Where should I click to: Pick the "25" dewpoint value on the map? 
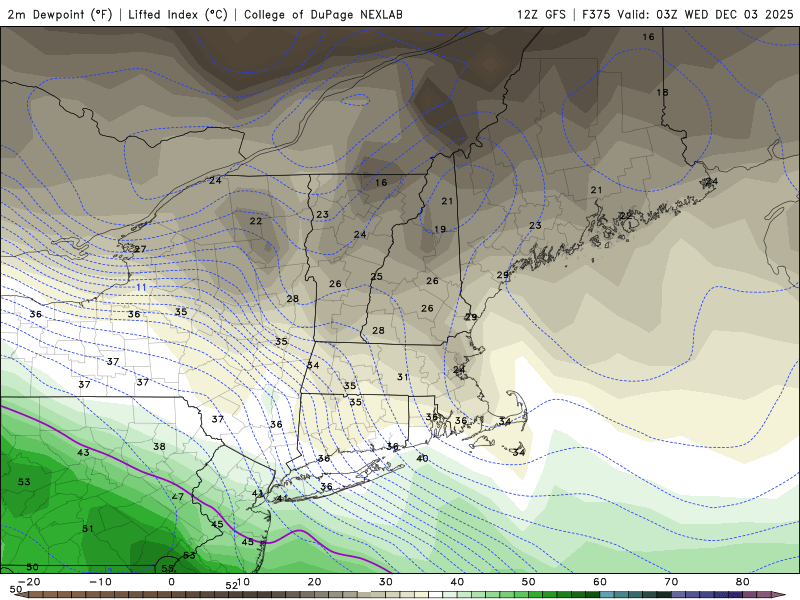pos(377,276)
